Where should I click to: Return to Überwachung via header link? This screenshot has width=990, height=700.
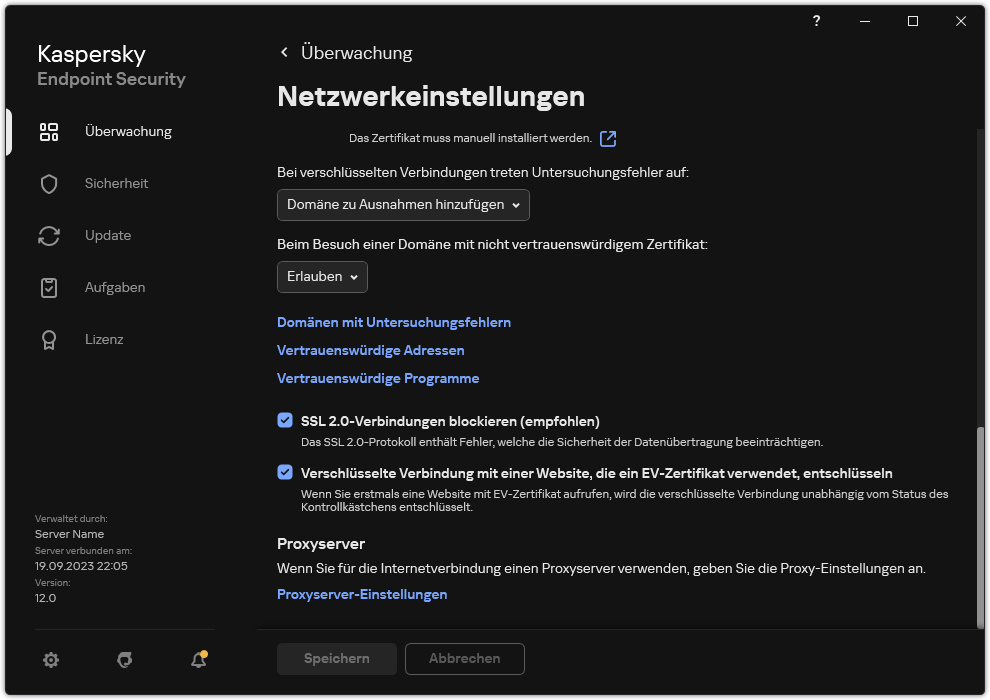pos(356,52)
